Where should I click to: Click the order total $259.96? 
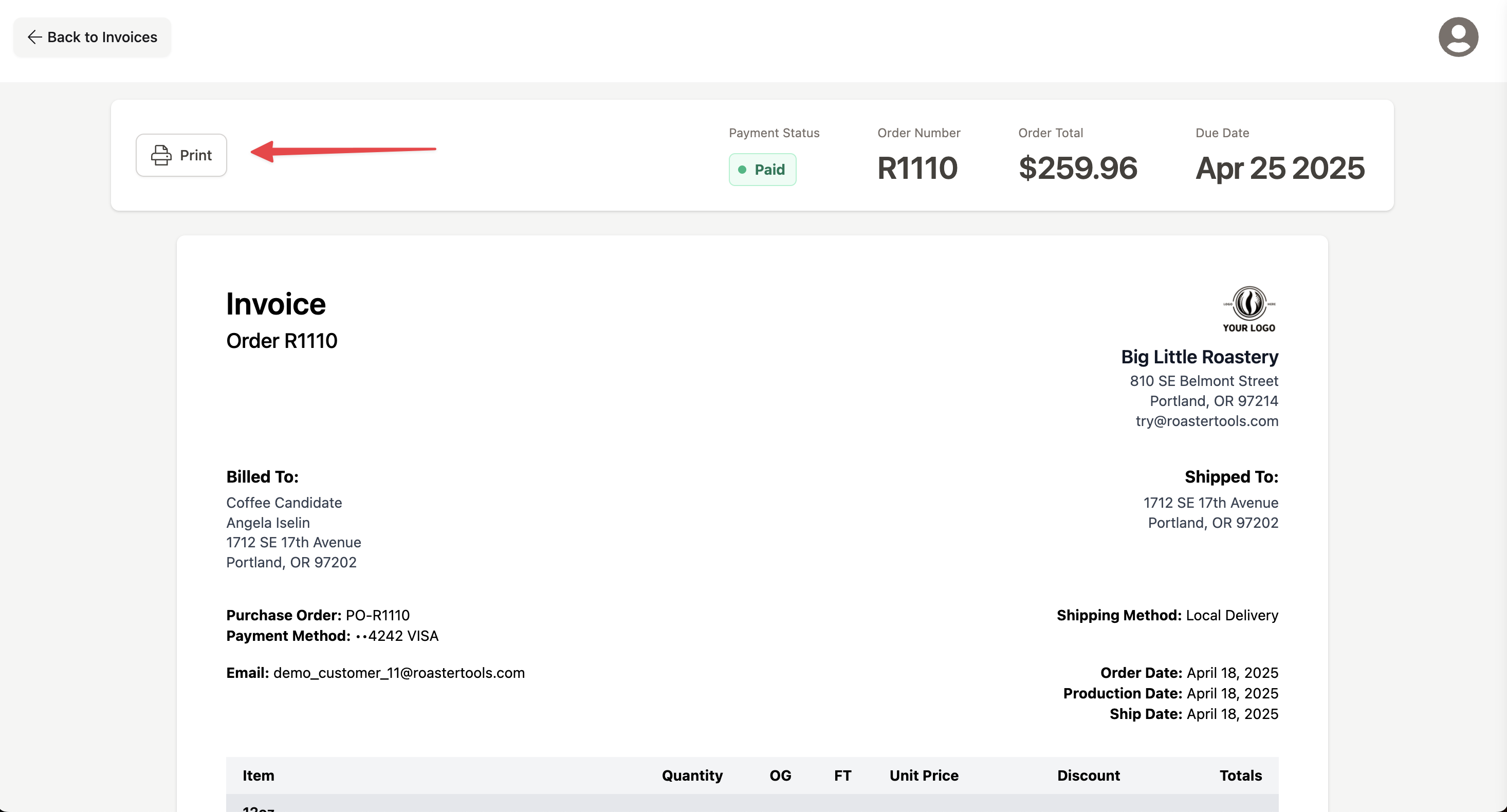pyautogui.click(x=1078, y=169)
